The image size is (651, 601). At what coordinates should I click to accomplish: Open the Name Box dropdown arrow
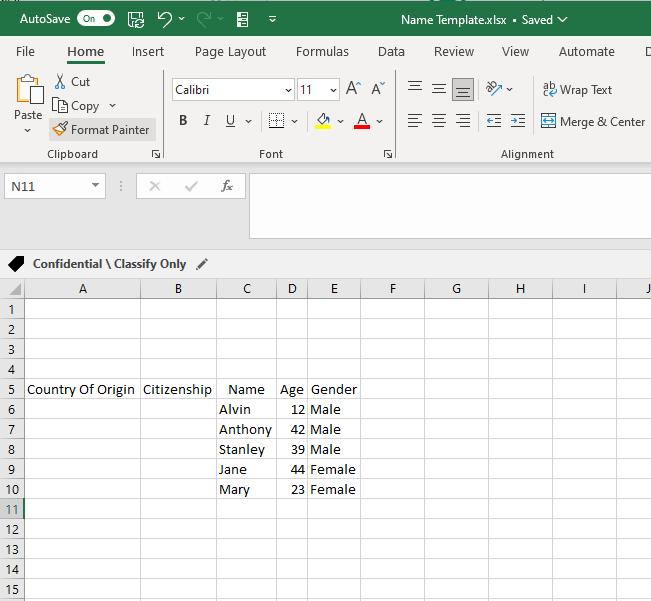coord(95,185)
